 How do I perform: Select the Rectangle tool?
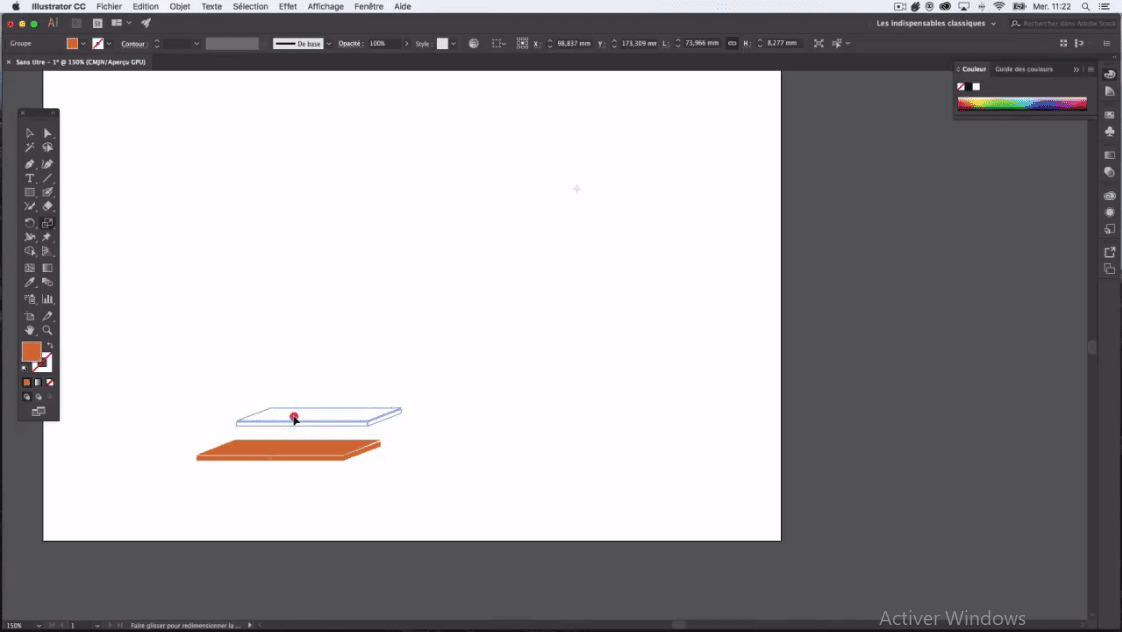[29, 193]
